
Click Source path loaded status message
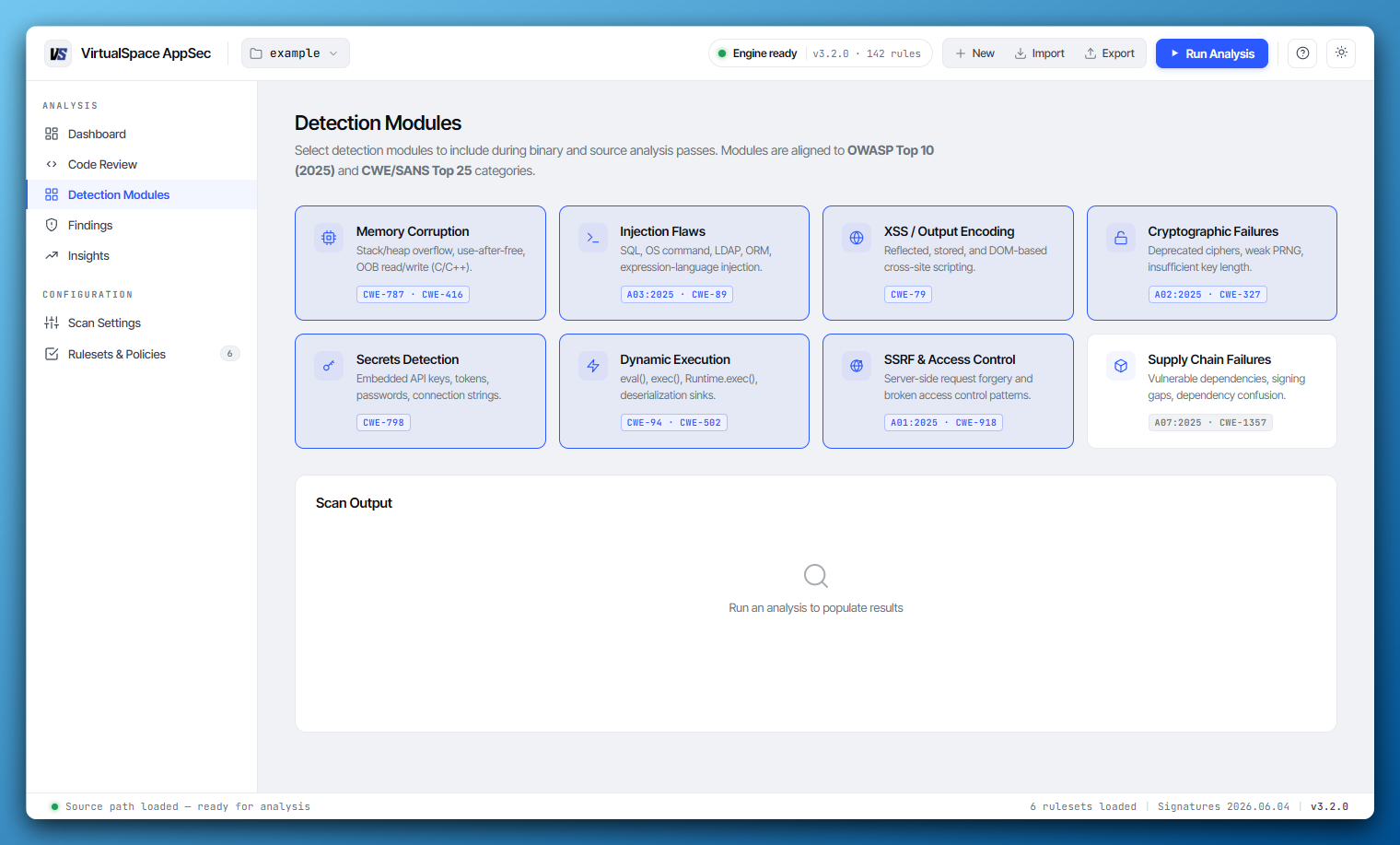click(x=188, y=806)
